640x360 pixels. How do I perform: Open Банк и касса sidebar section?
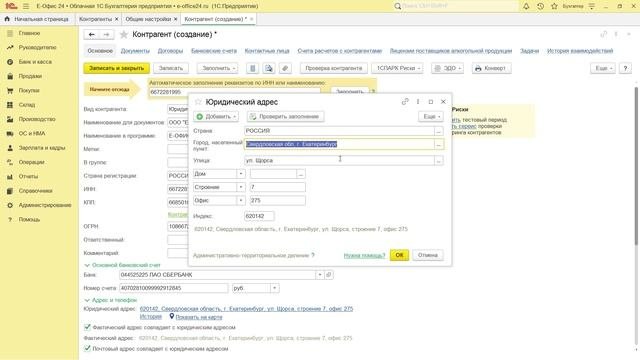(x=35, y=62)
